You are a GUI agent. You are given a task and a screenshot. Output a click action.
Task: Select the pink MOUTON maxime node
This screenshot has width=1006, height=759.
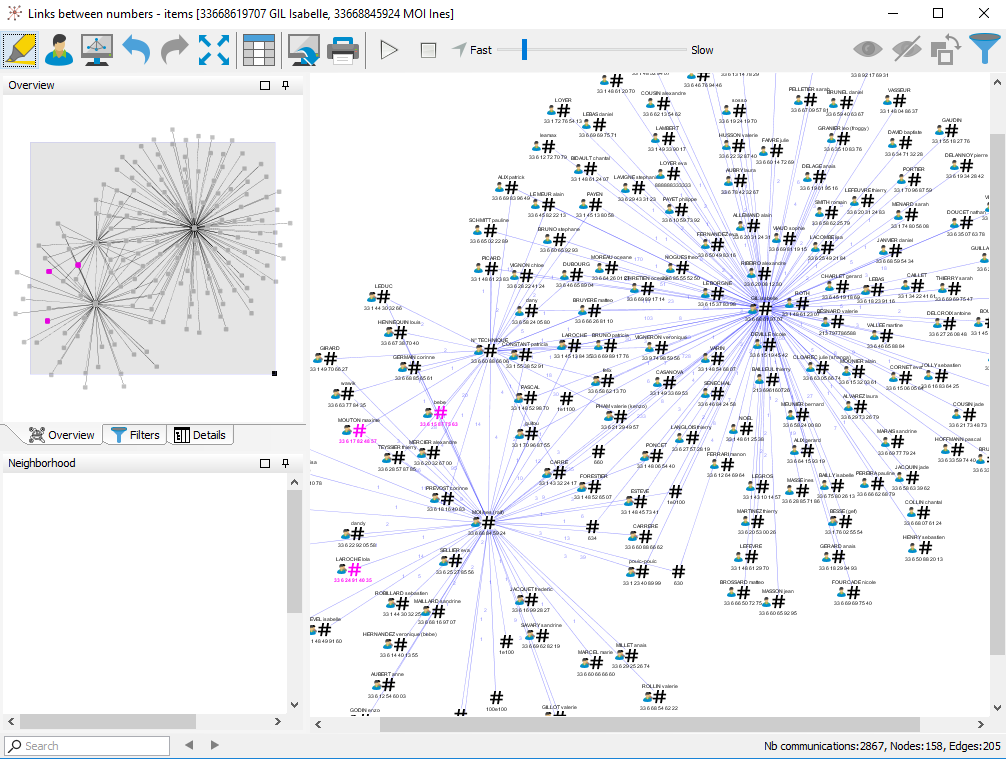(358, 431)
